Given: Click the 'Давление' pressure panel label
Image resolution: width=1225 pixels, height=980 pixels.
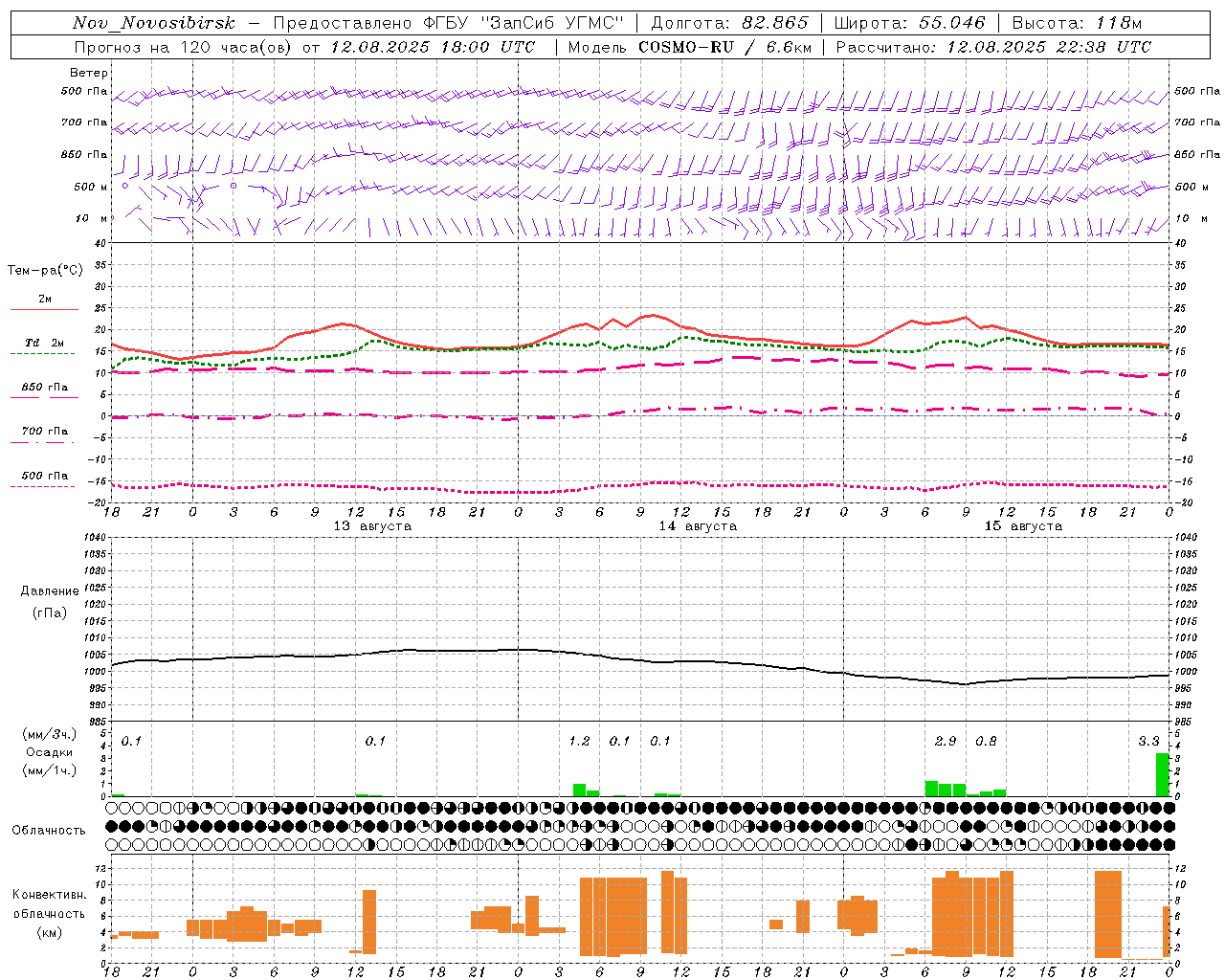Looking at the screenshot, I should click(x=50, y=591).
